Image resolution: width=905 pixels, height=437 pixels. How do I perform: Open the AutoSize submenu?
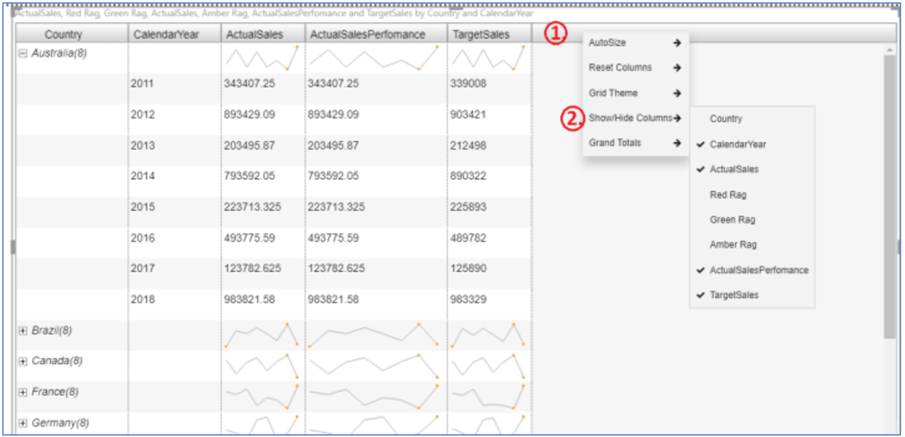click(x=635, y=43)
